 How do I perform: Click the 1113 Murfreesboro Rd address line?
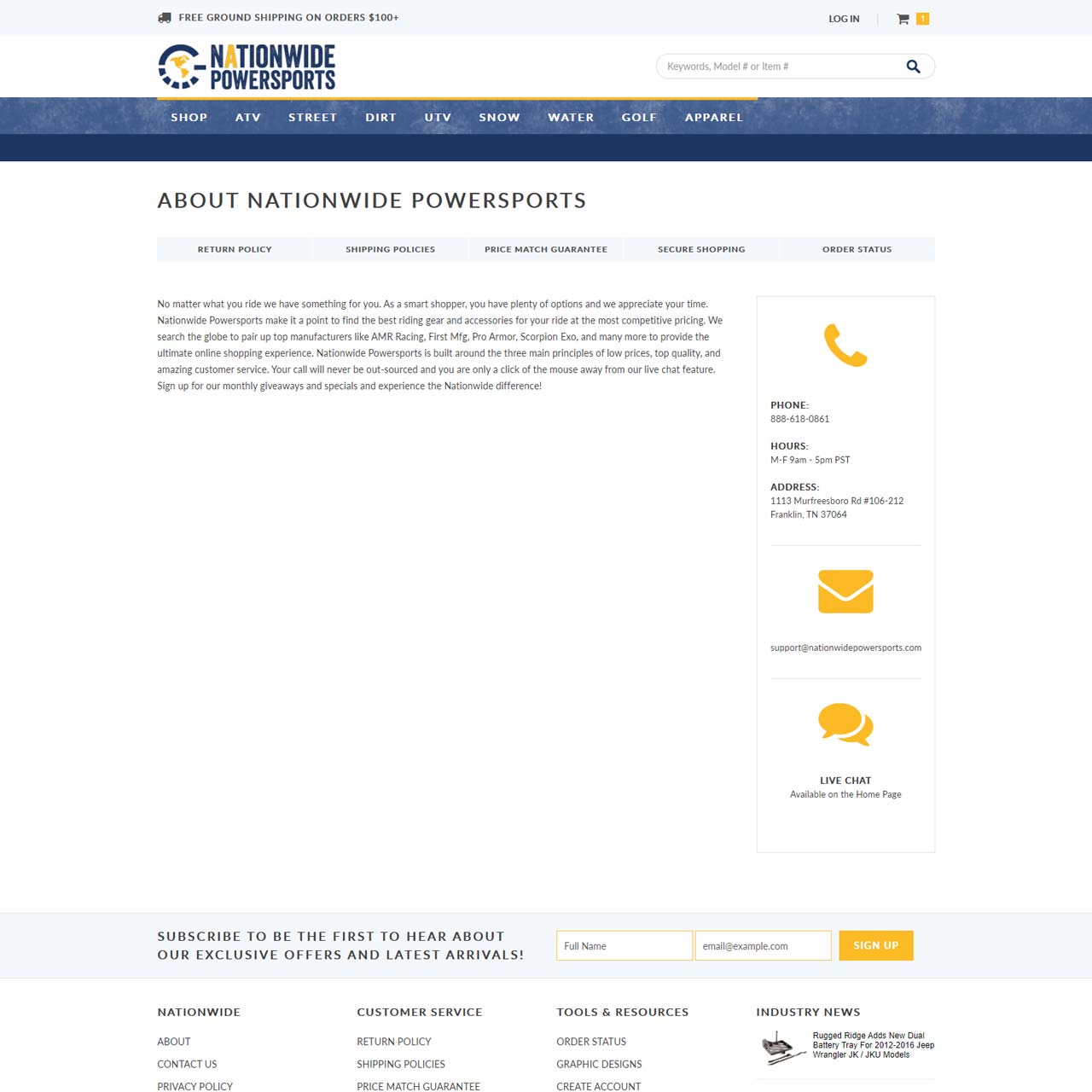click(x=837, y=501)
